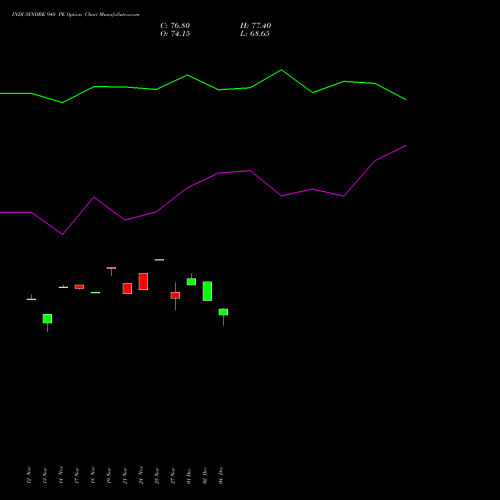Screen dimensions: 500x500
Task: Click the '13 Nov' date label
Action: [x=45, y=475]
